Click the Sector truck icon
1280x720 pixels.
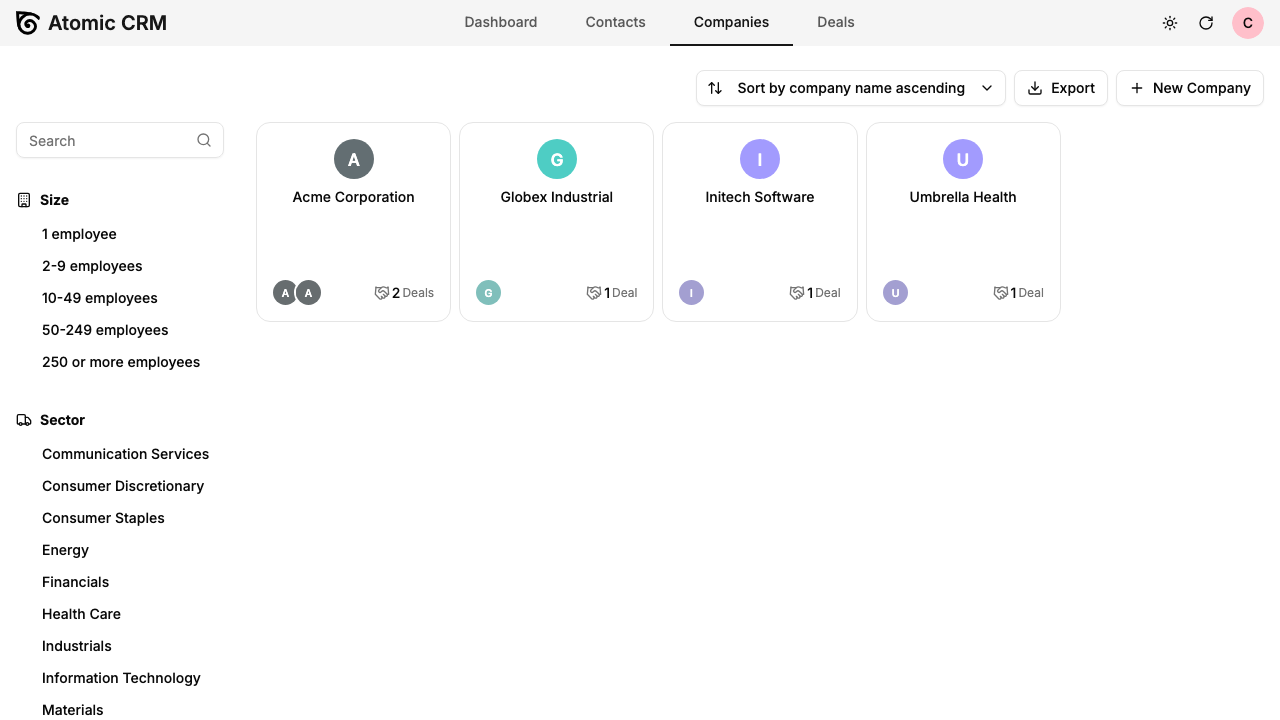24,420
